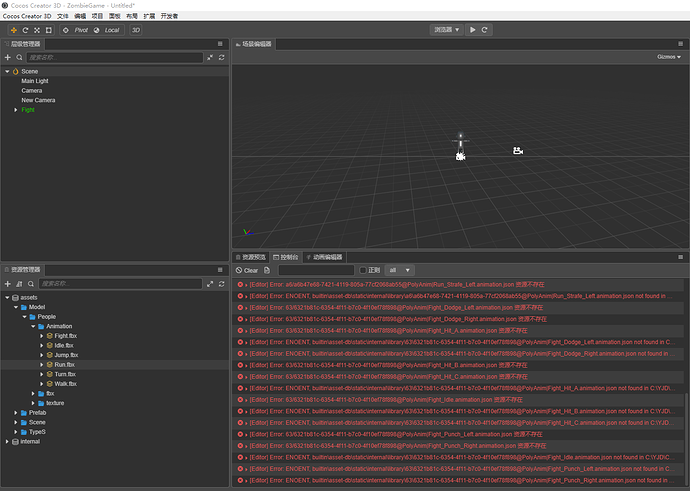Select the Camera node in hierarchy
690x491 pixels.
pyautogui.click(x=32, y=91)
